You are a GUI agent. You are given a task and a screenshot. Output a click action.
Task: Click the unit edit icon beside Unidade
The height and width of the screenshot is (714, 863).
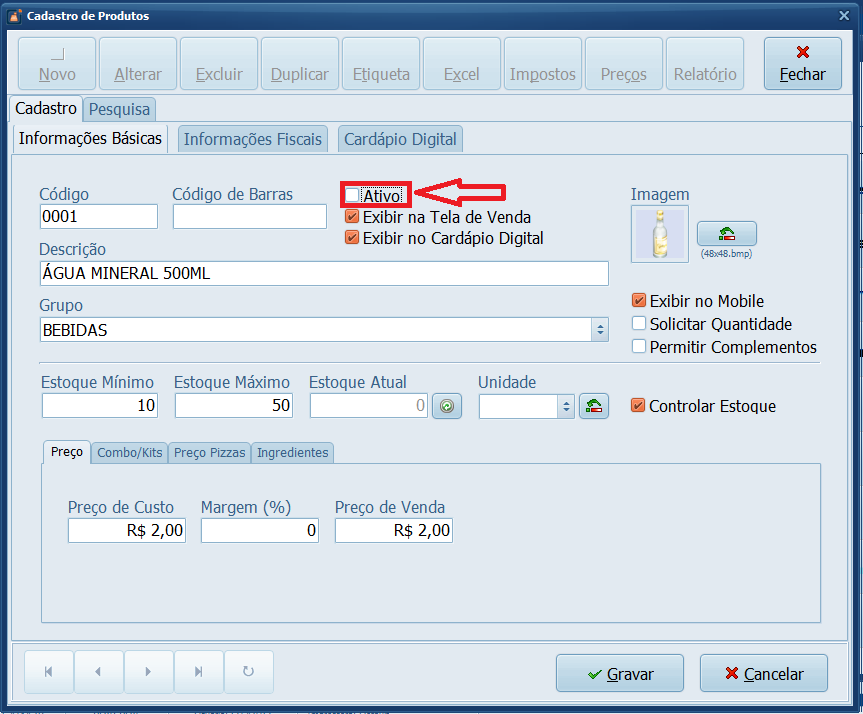click(594, 406)
